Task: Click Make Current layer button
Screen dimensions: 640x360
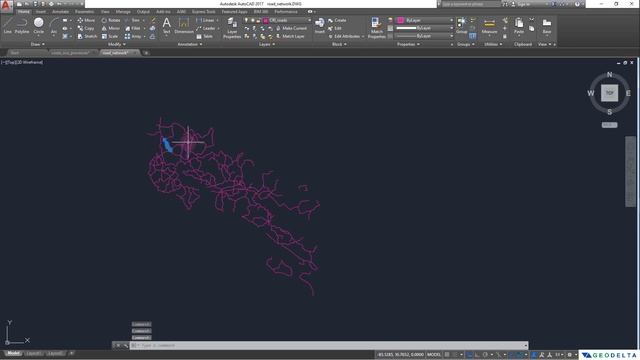Action: tap(291, 28)
